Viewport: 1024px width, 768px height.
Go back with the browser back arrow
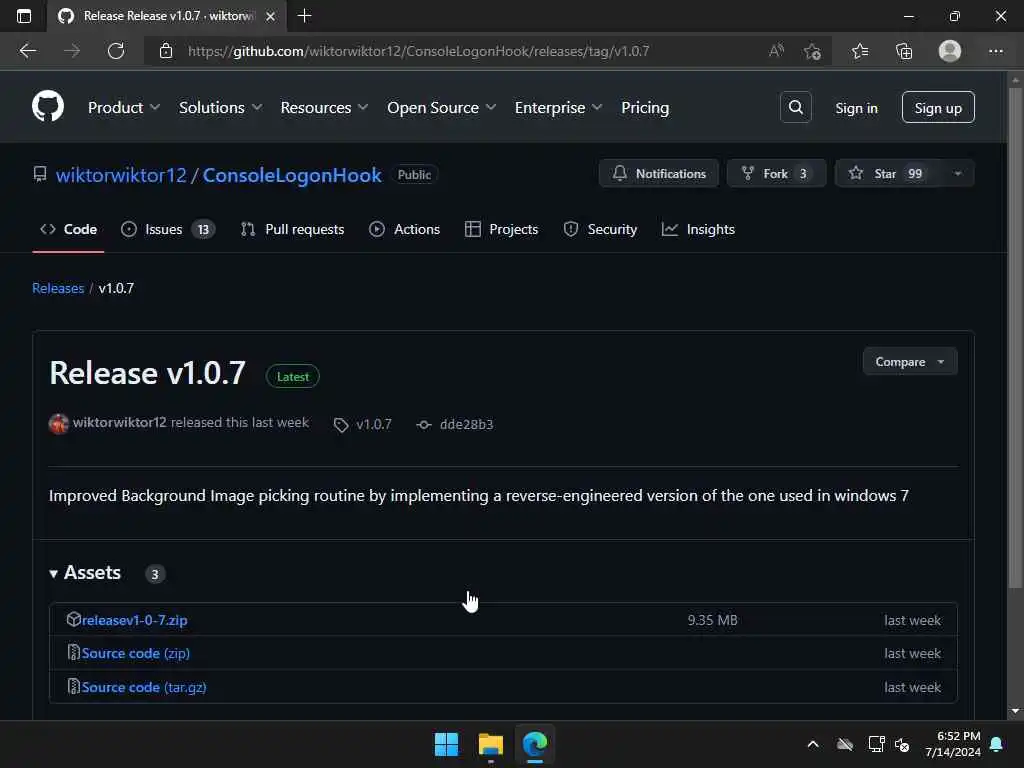[28, 51]
